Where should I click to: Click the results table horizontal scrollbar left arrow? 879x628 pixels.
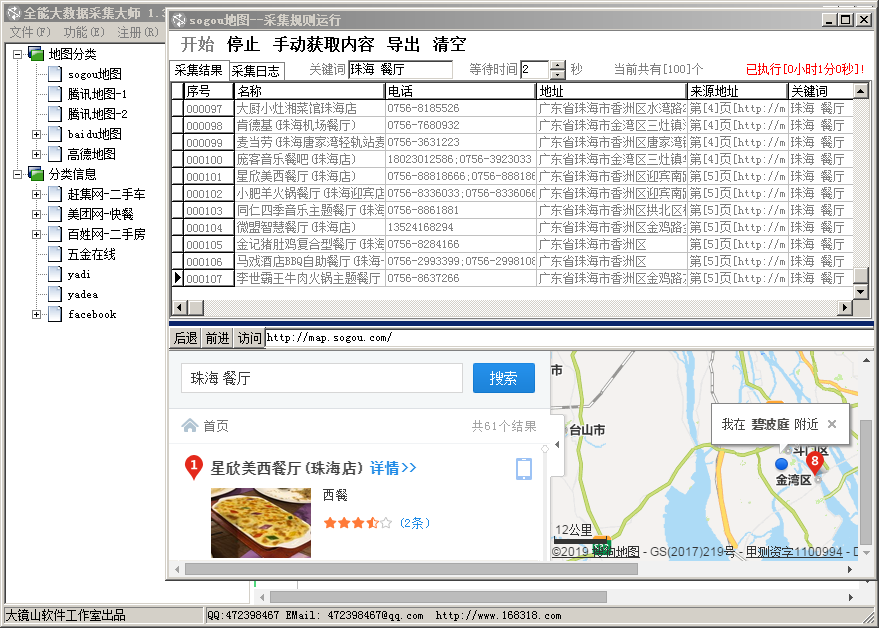(x=179, y=307)
